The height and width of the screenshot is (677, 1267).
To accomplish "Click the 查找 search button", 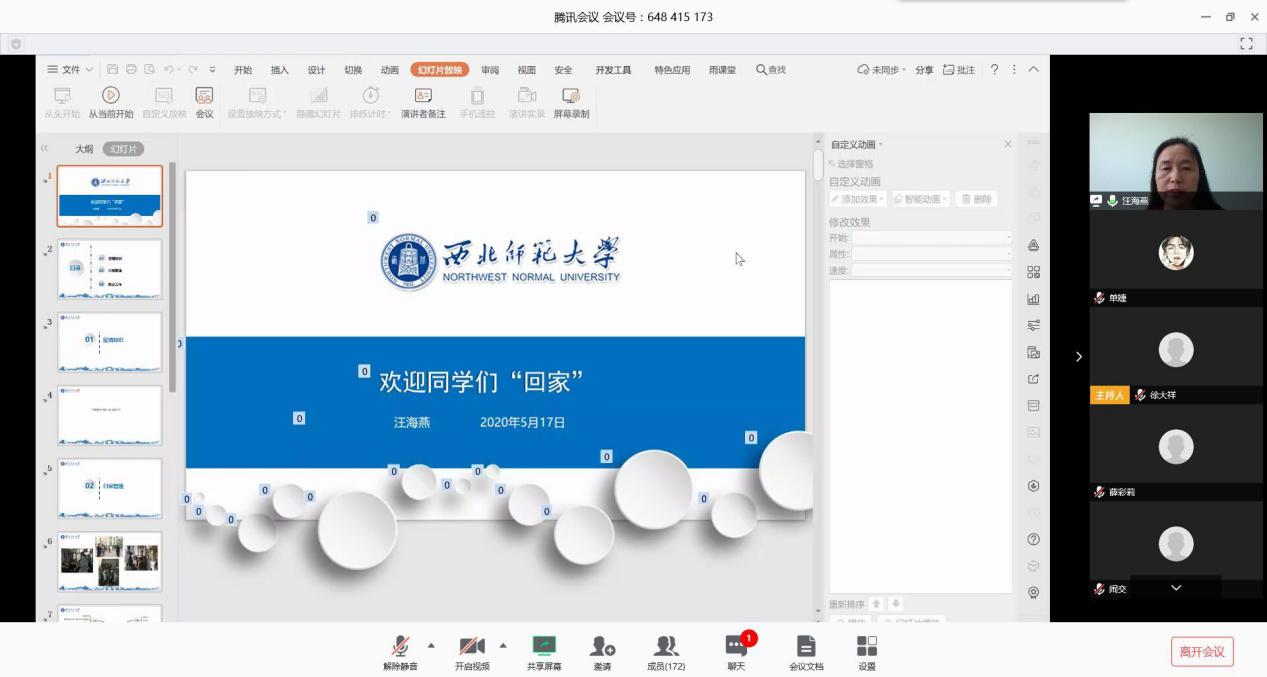I will (771, 70).
